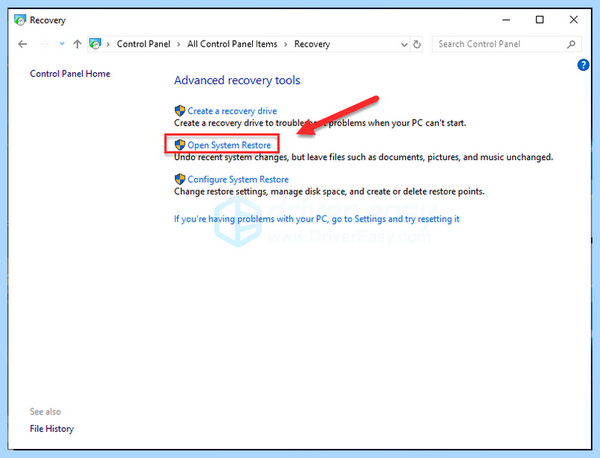The image size is (600, 458).
Task: Click the 'See also' label
Action: pyautogui.click(x=45, y=412)
